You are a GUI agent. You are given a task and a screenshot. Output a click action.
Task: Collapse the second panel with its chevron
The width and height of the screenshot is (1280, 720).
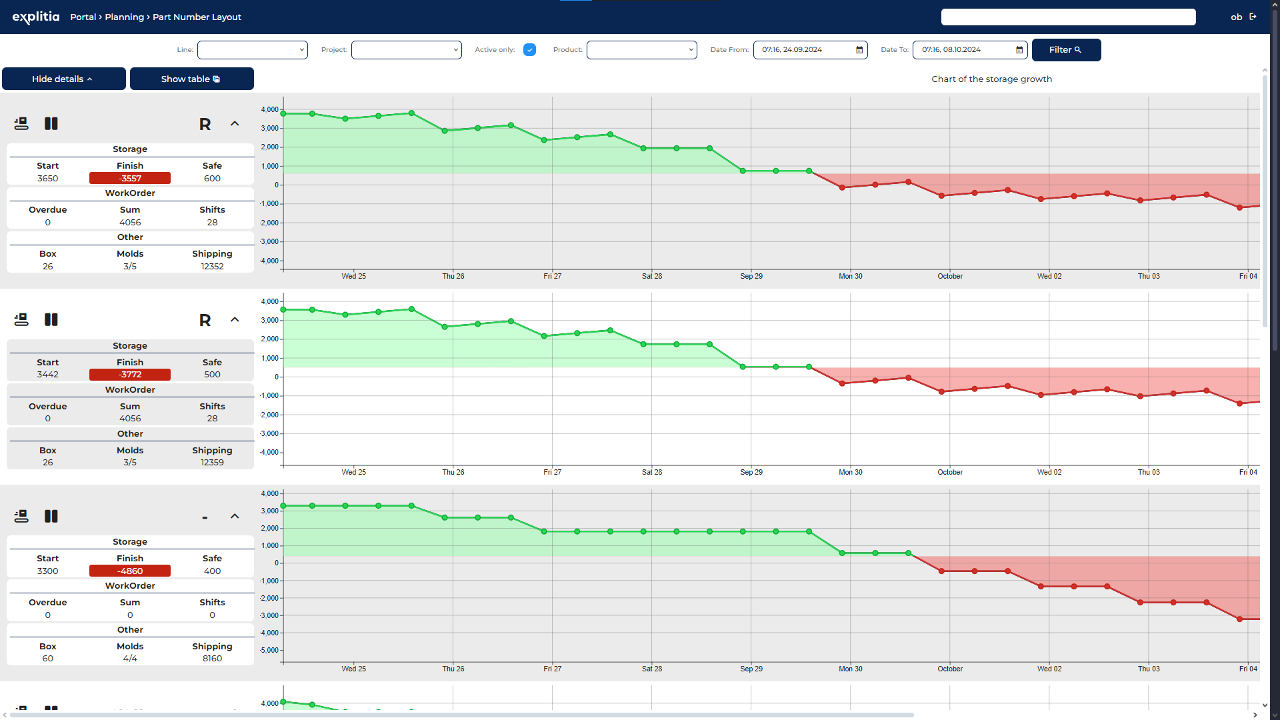(x=235, y=320)
